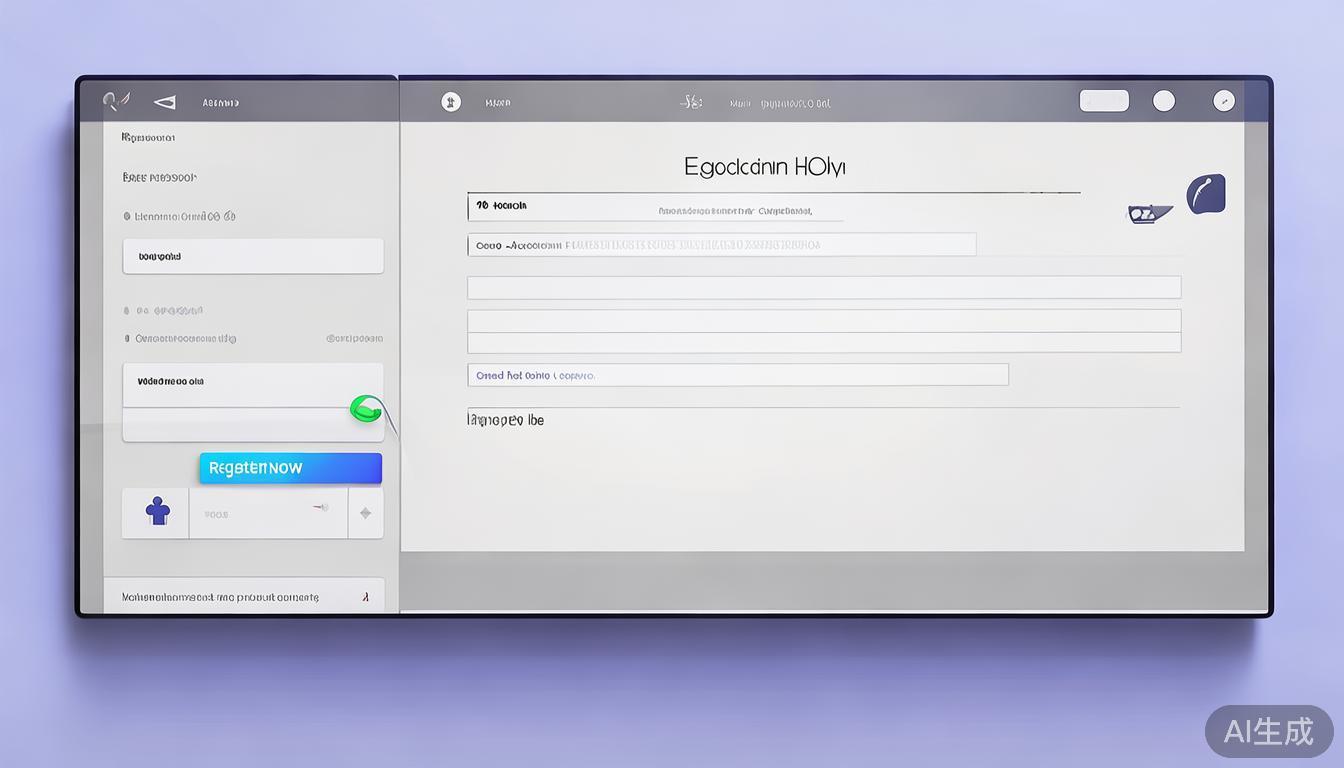Click the diamond sparkle icon beside avatar field

coord(365,513)
